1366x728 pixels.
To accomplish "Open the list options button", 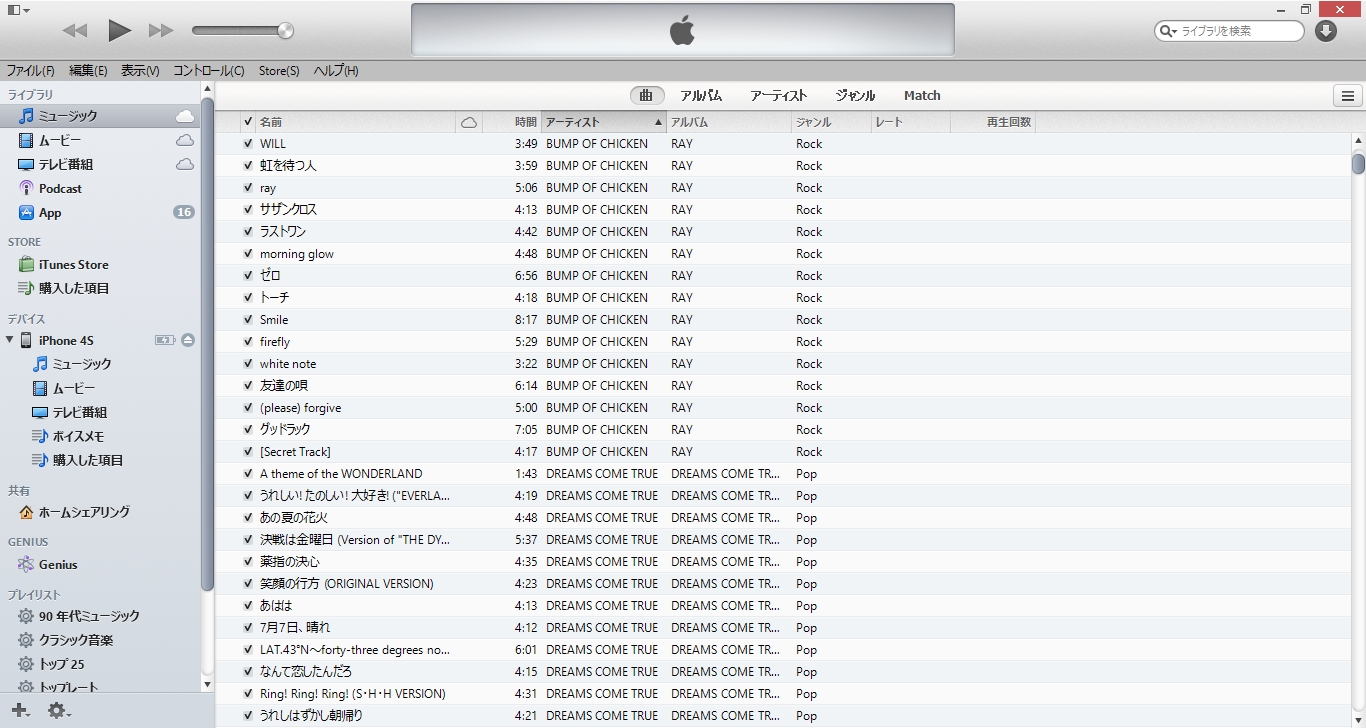I will (x=1348, y=96).
